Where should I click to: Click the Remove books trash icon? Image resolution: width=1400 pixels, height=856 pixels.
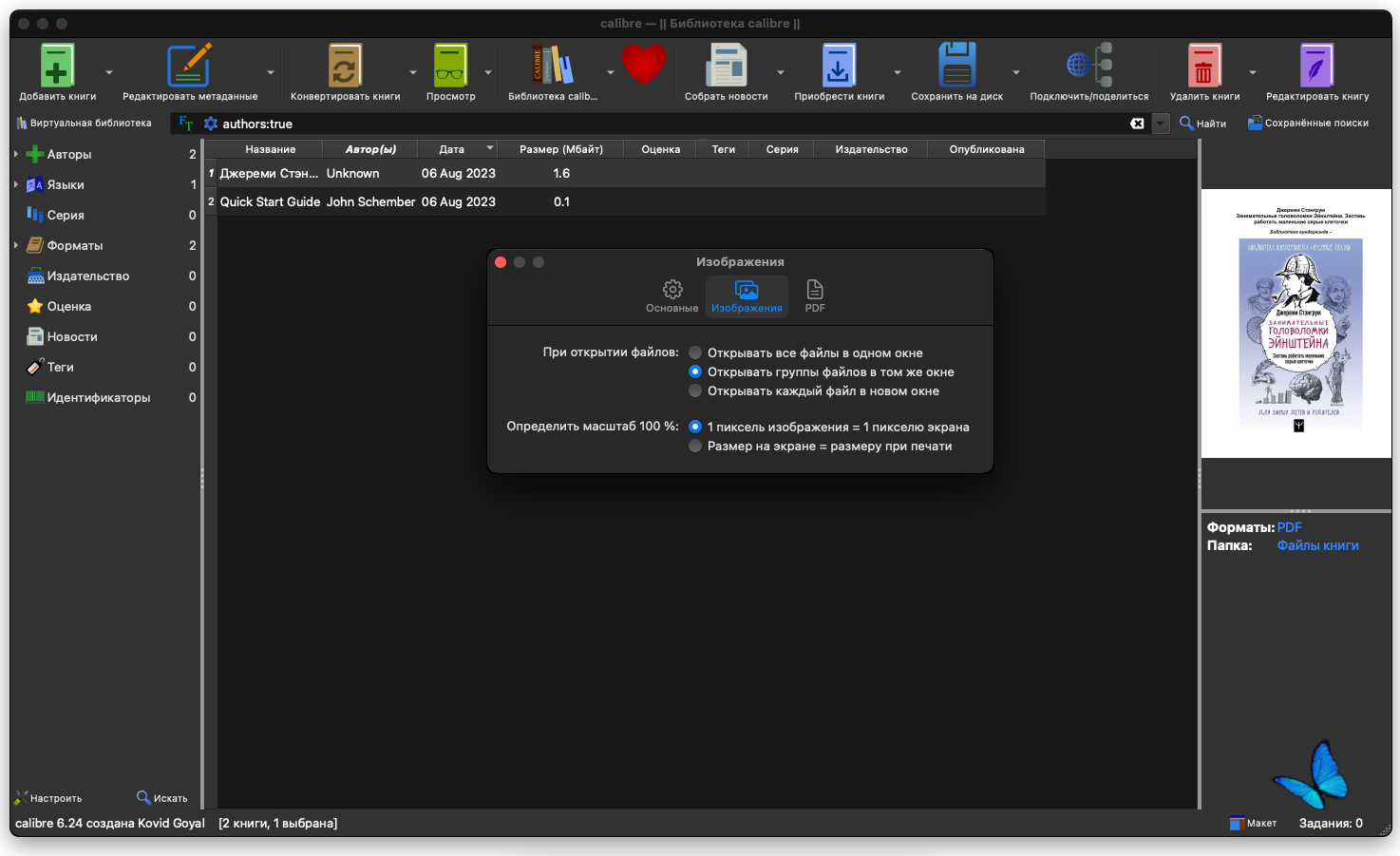[1203, 67]
